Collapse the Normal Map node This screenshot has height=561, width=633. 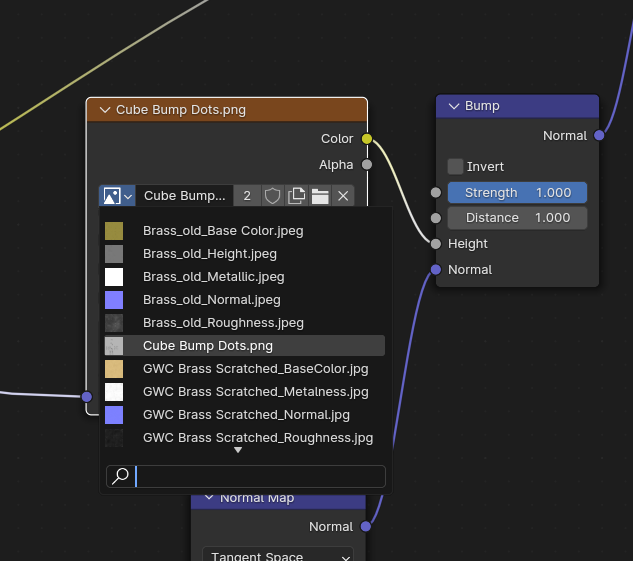(209, 498)
